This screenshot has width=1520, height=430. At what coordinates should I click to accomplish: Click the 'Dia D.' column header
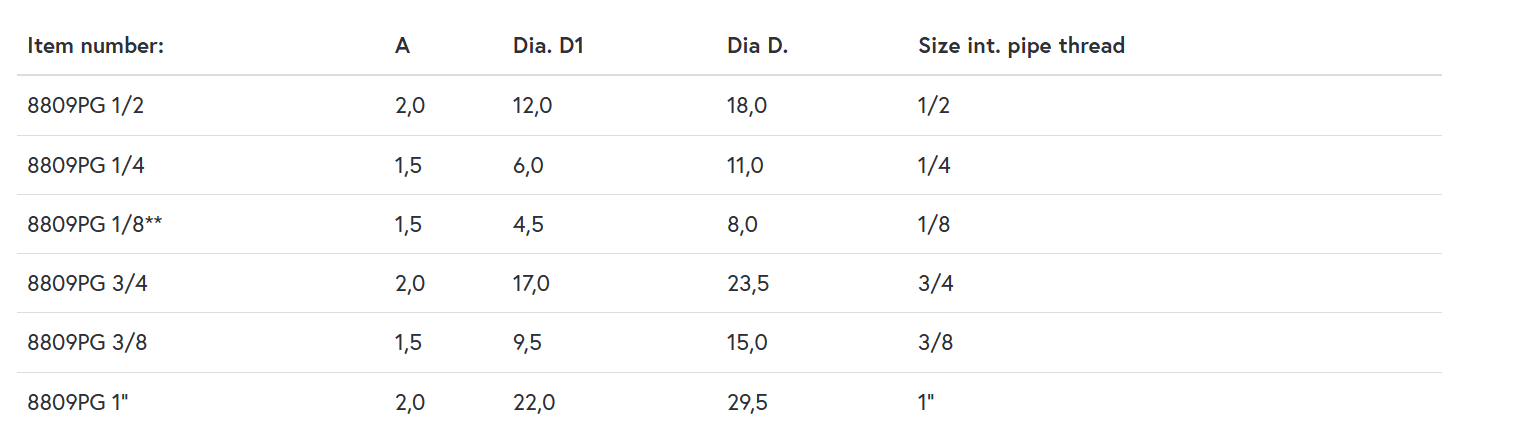coord(757,46)
